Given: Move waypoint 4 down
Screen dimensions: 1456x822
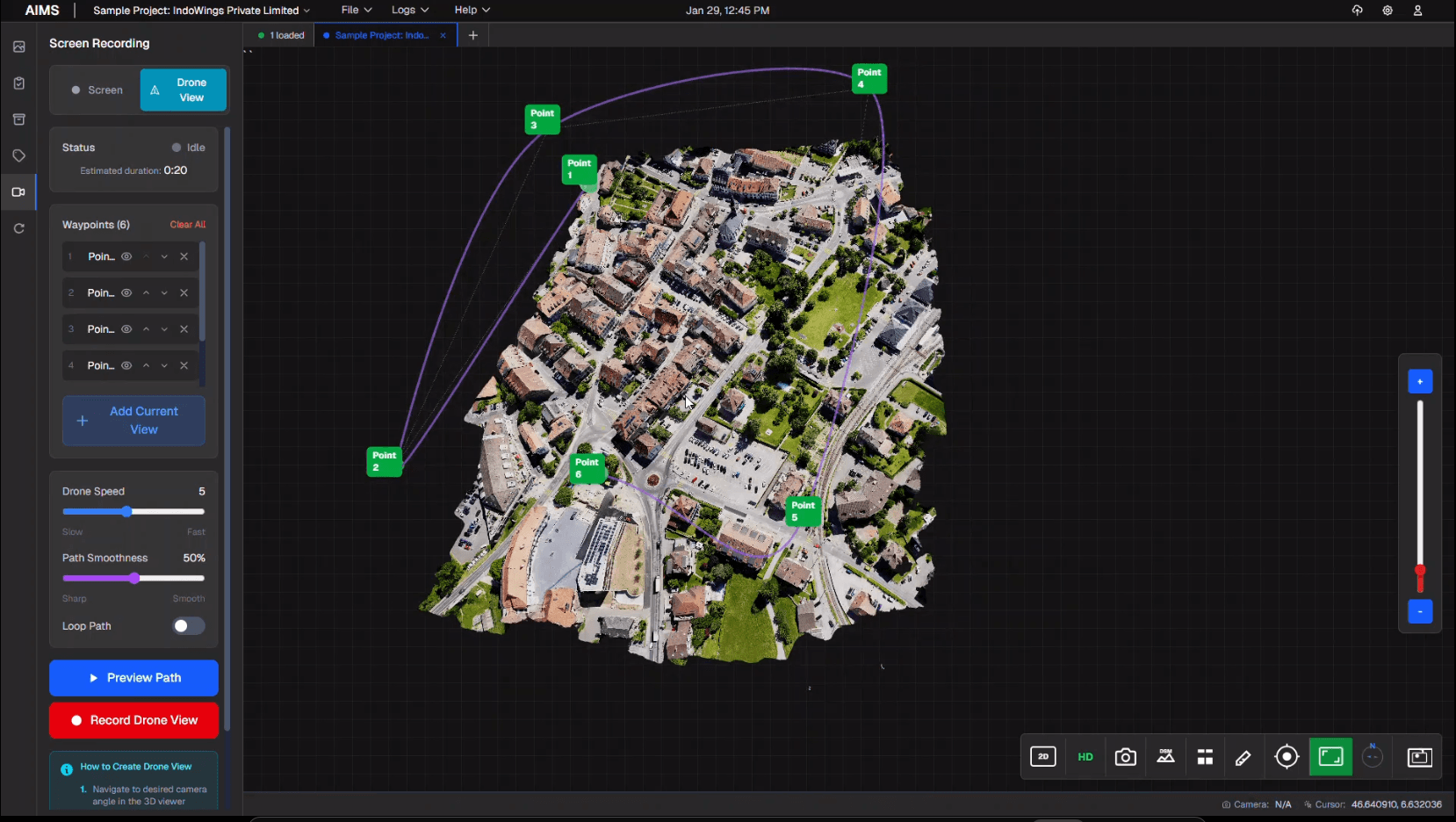Looking at the screenshot, I should click(164, 365).
